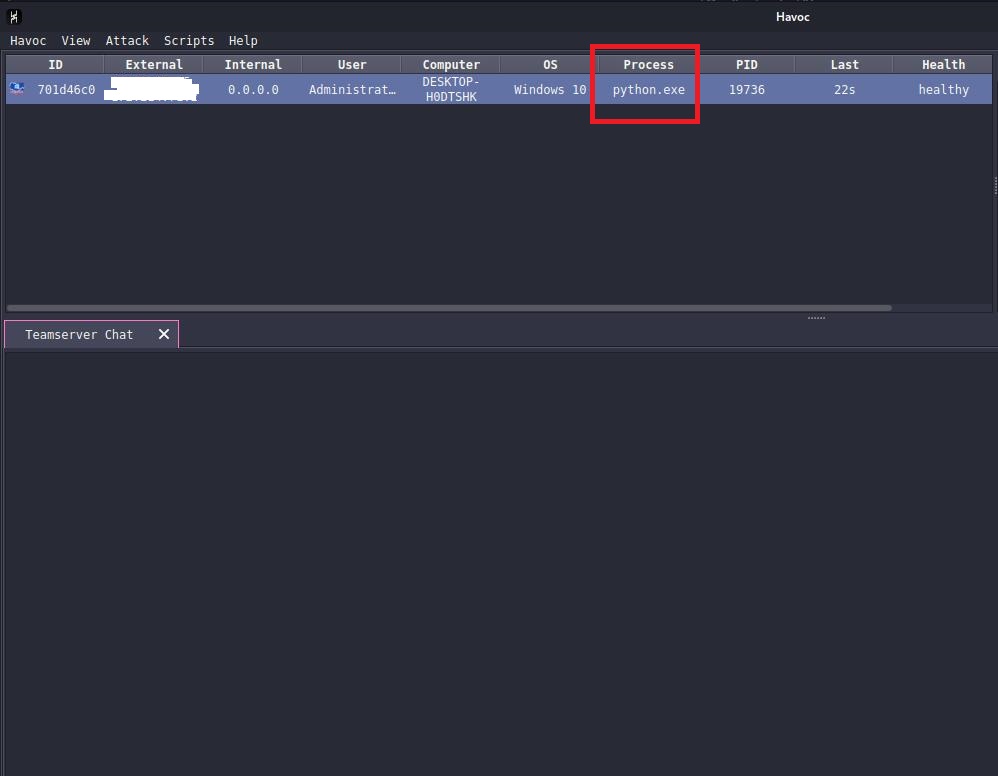Viewport: 998px width, 776px height.
Task: Click the PID column header
Action: click(x=747, y=64)
